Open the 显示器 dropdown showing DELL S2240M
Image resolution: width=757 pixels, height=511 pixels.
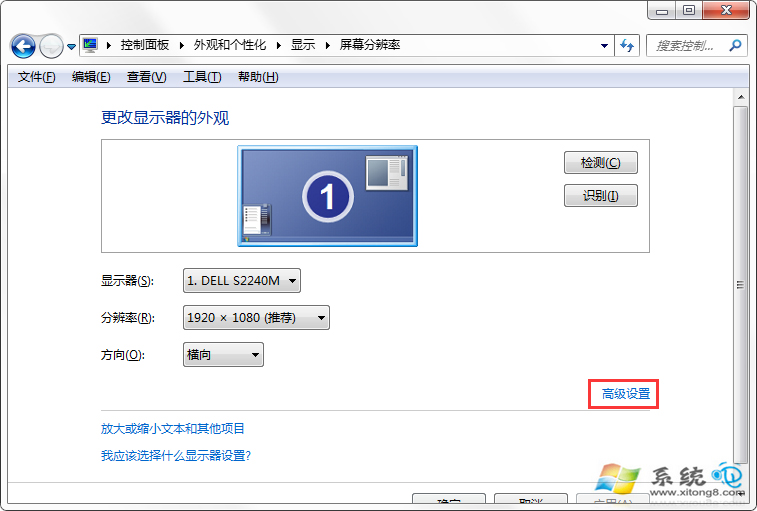tap(242, 281)
